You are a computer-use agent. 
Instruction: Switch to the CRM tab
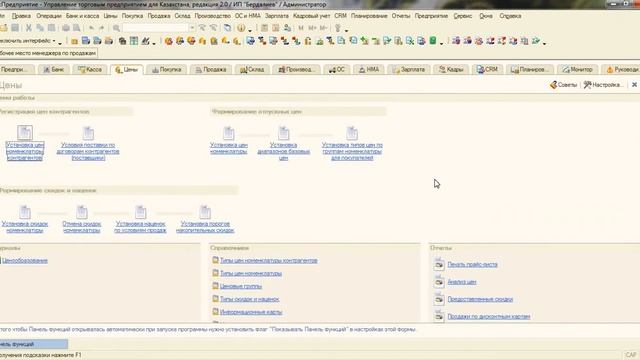(x=487, y=69)
